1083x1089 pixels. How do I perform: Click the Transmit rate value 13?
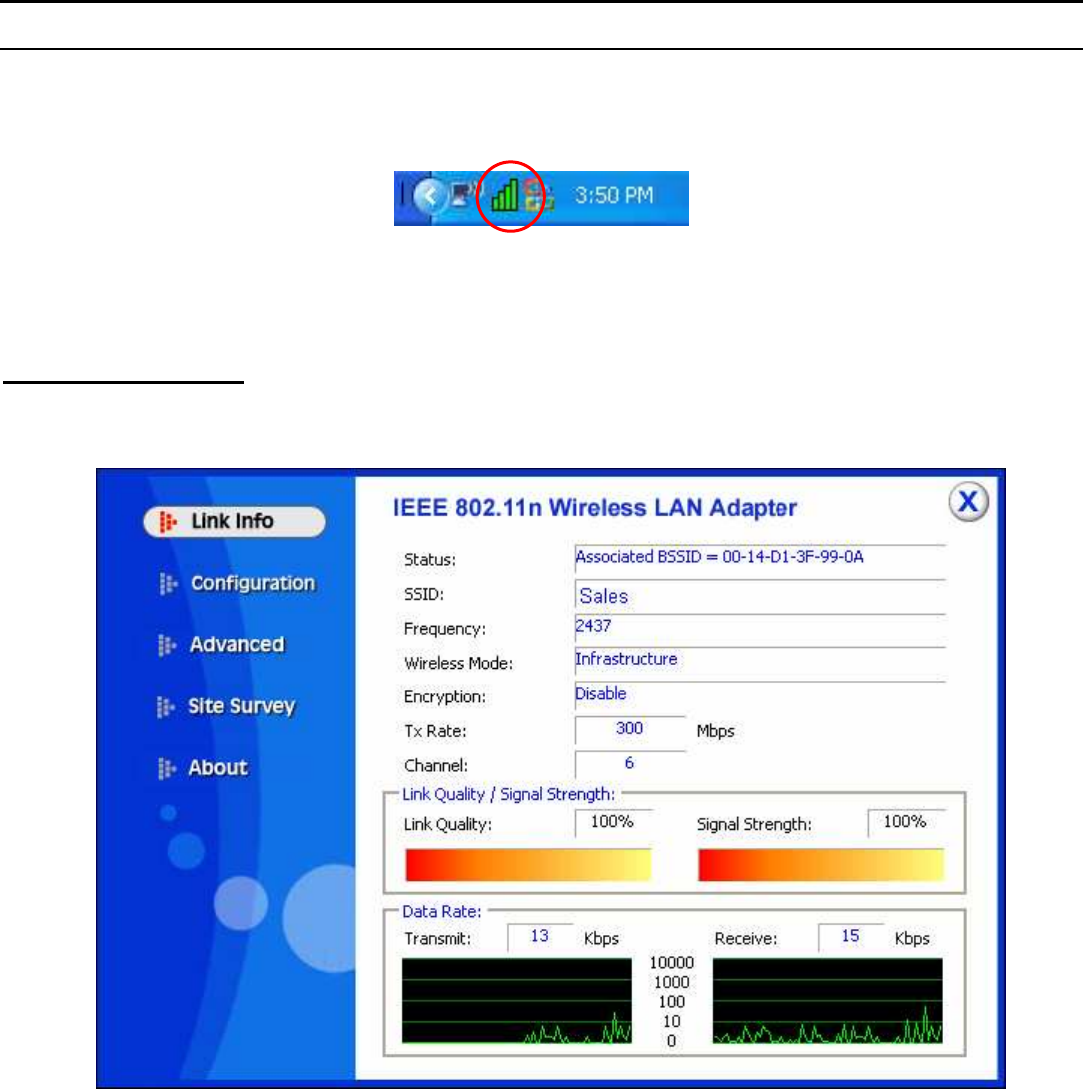pos(540,937)
